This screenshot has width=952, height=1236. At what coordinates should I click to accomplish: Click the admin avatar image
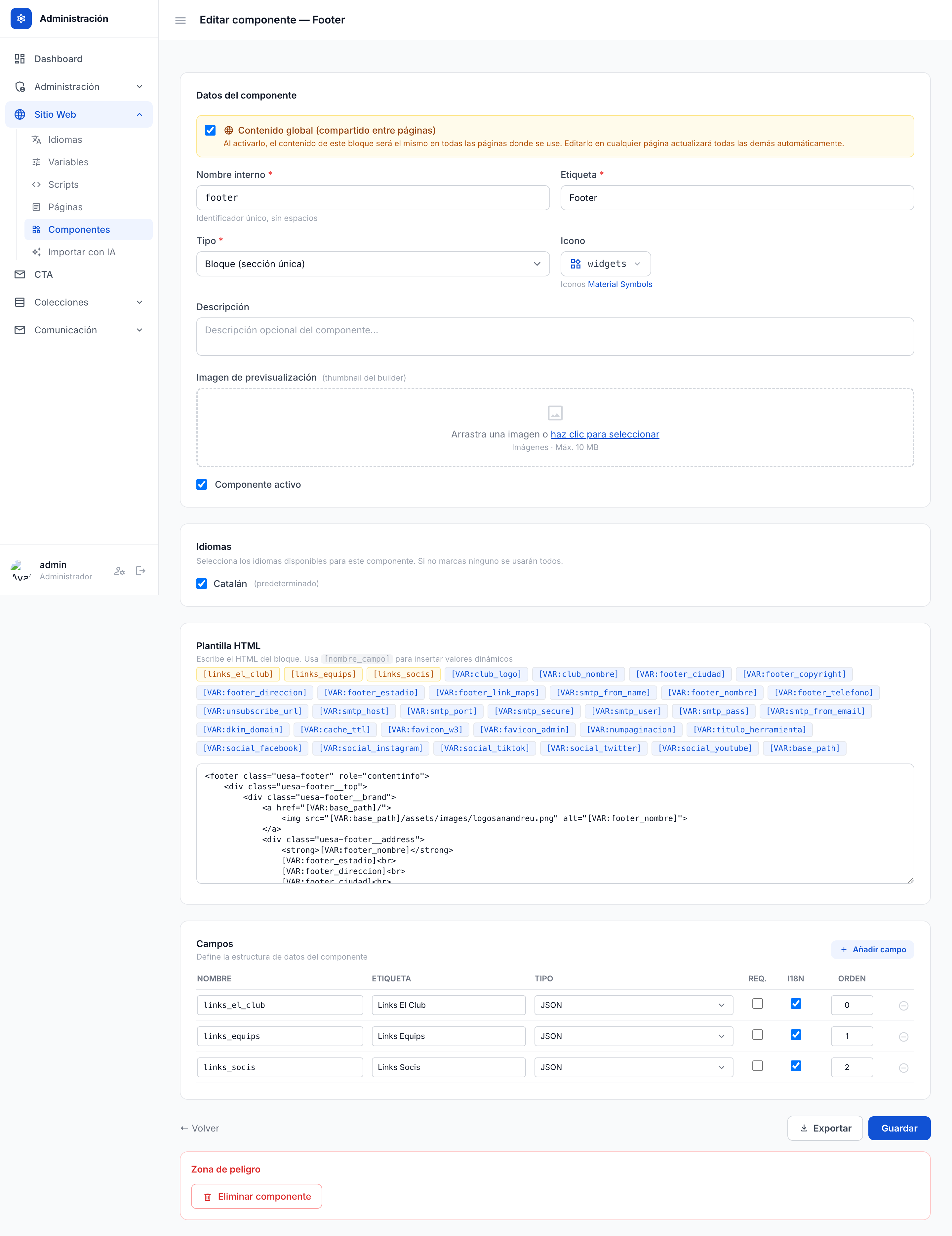tap(21, 570)
